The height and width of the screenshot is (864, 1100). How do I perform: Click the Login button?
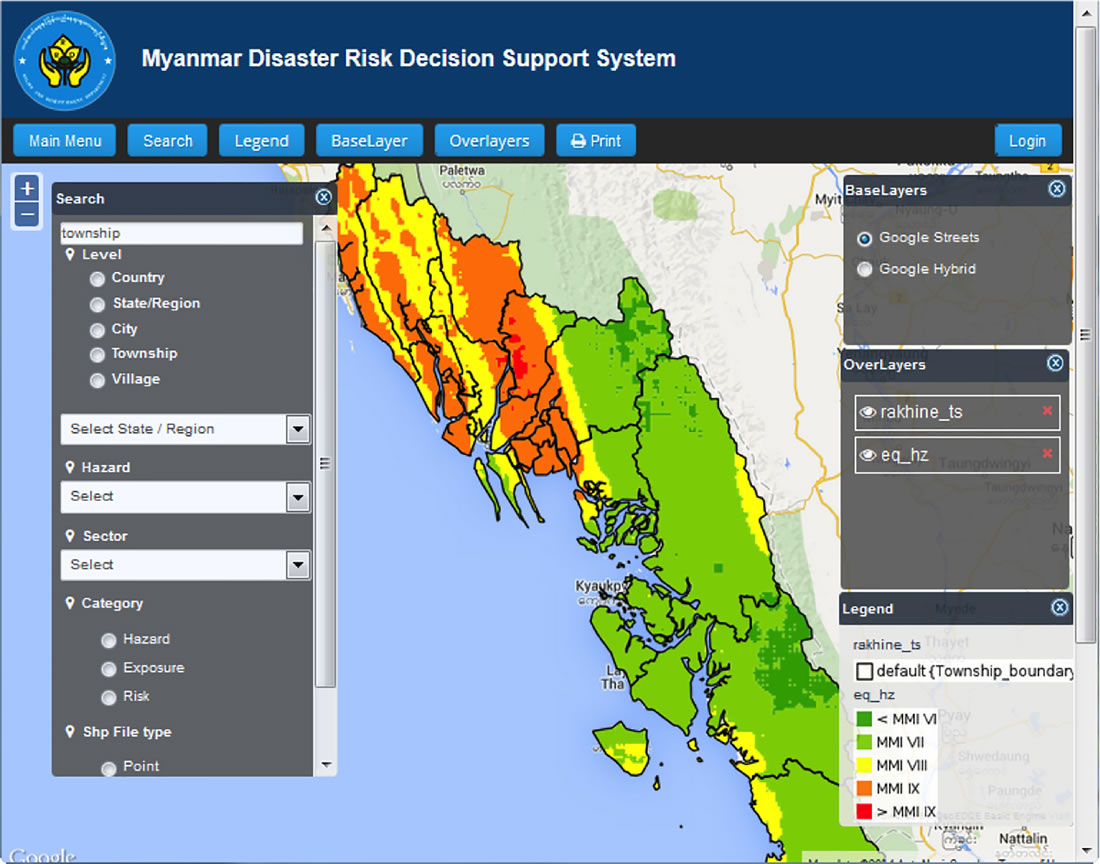click(x=1027, y=141)
